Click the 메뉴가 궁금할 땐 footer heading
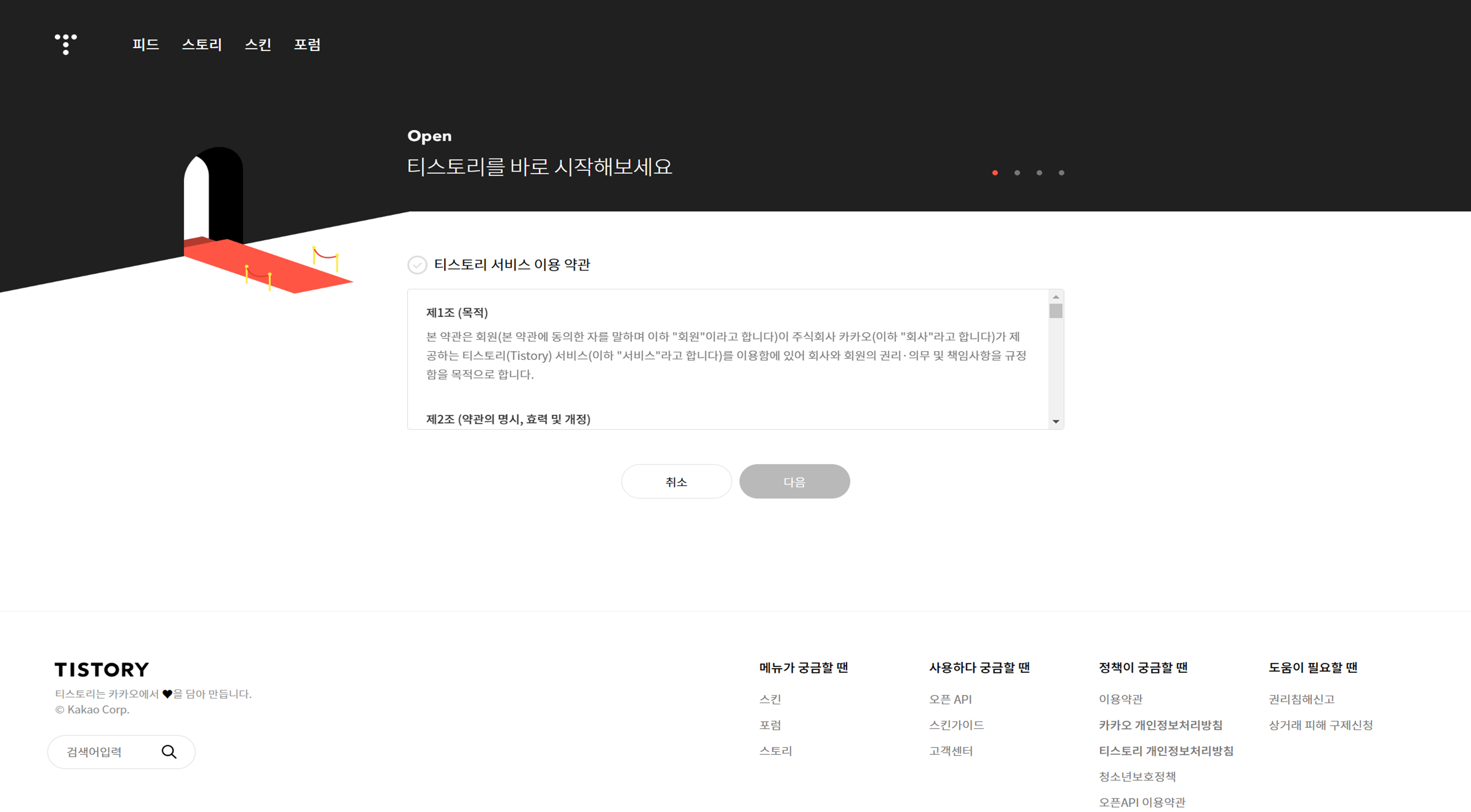 804,668
